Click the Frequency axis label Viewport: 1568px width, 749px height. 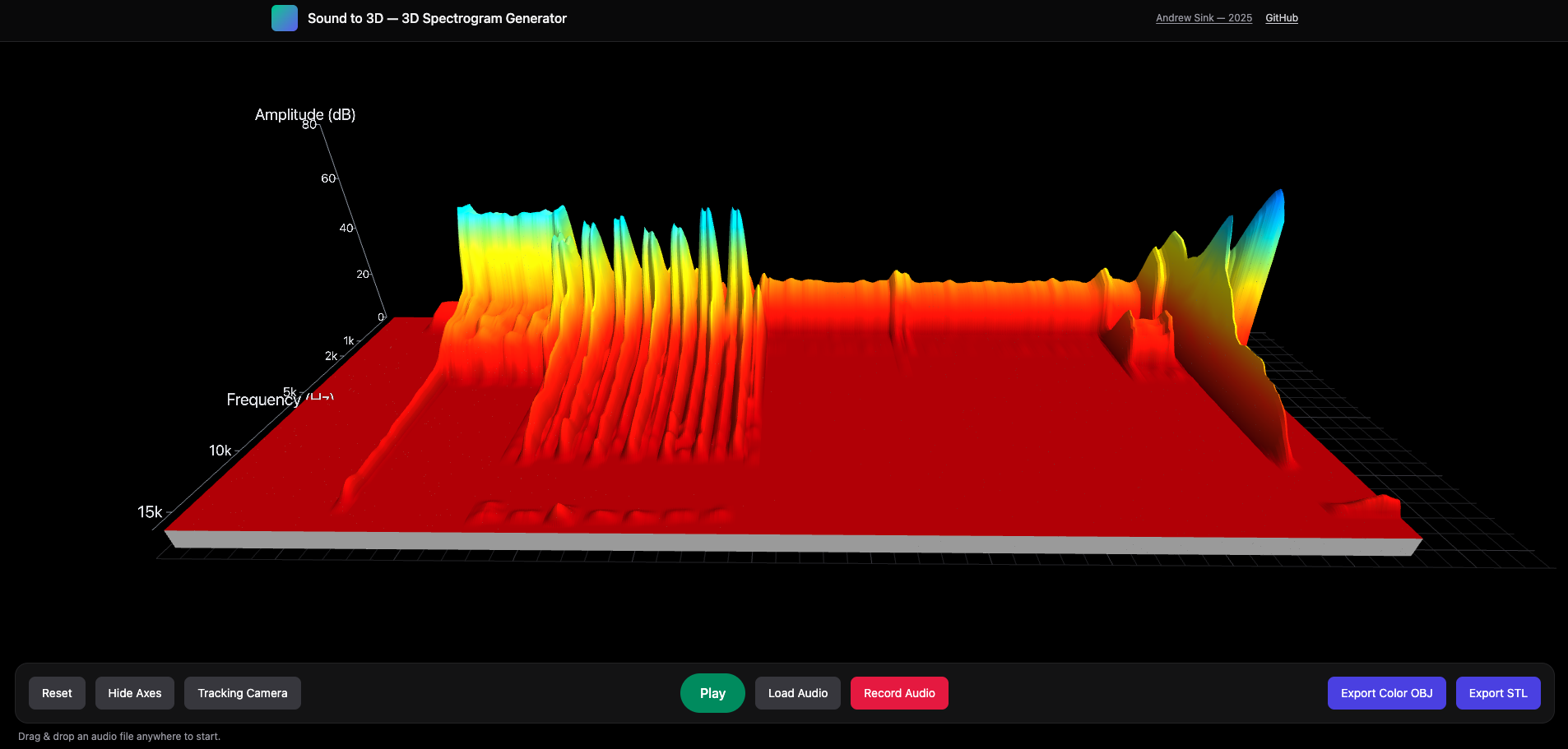coord(263,400)
